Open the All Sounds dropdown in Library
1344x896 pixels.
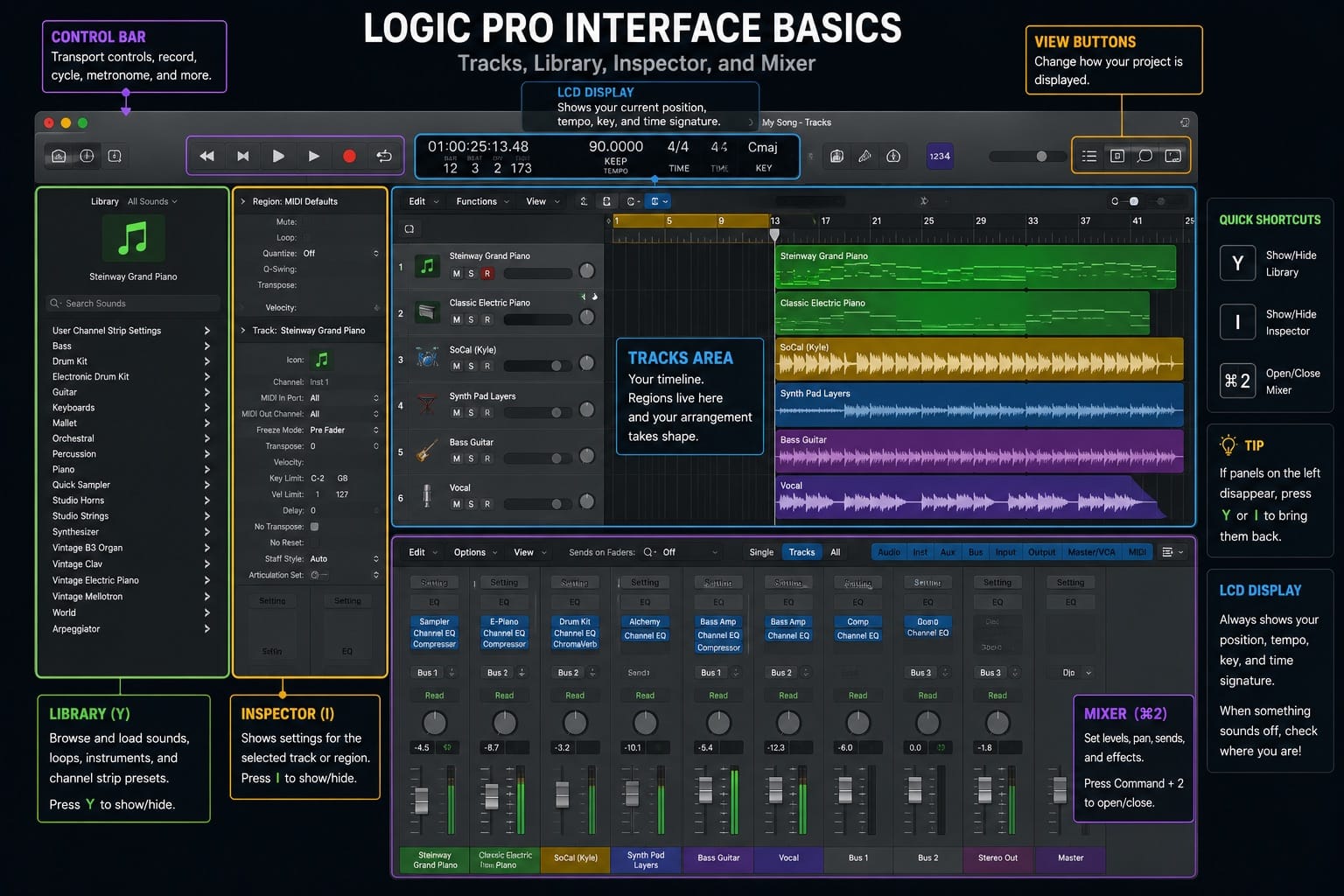pyautogui.click(x=152, y=201)
